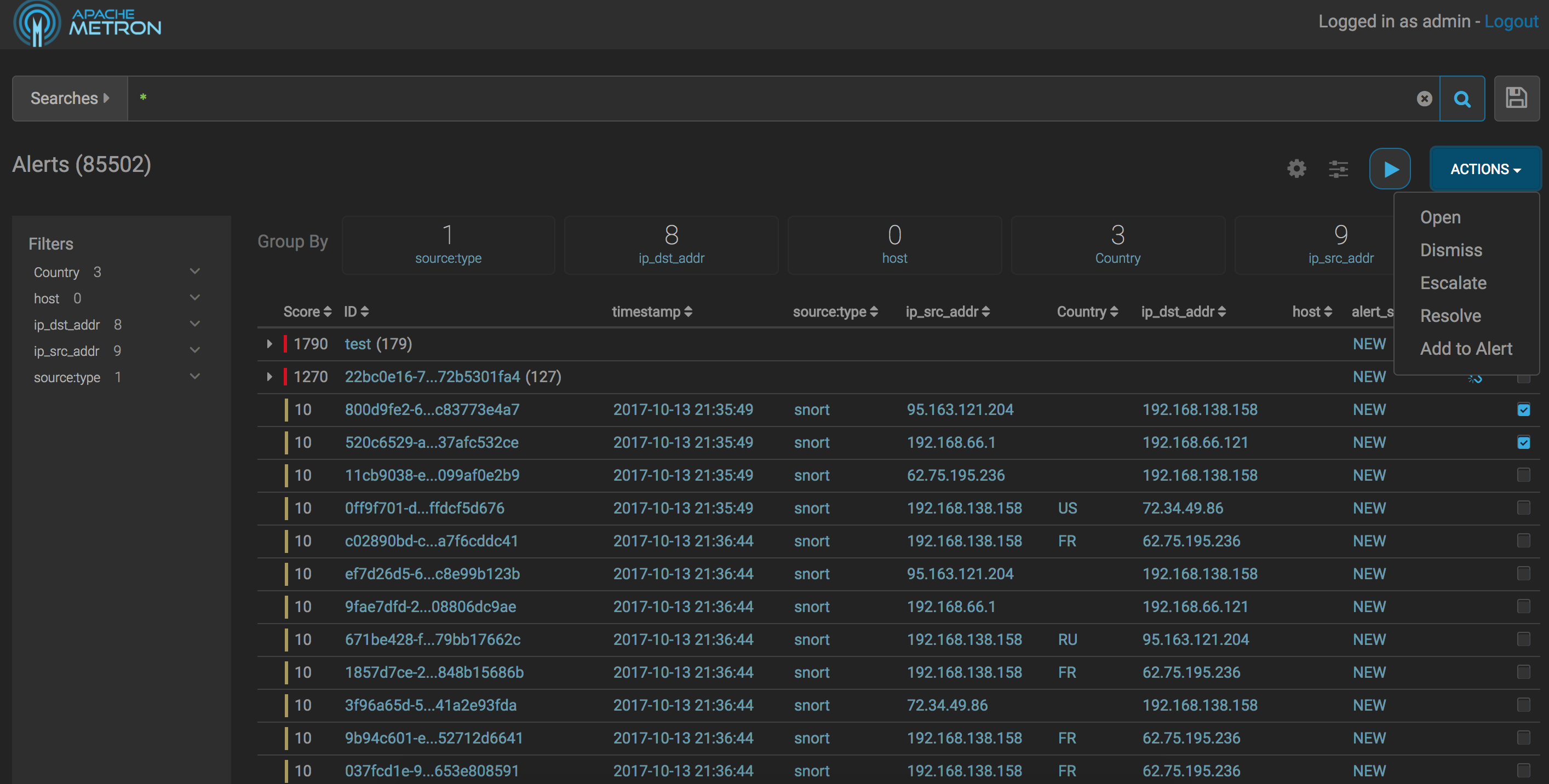Group by ip_dst_addr tile
1549x784 pixels.
tap(671, 245)
